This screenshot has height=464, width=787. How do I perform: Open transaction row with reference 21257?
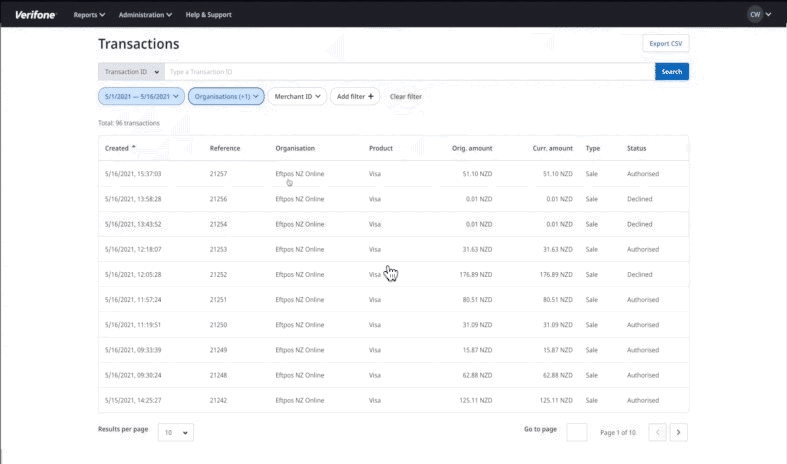pos(392,174)
